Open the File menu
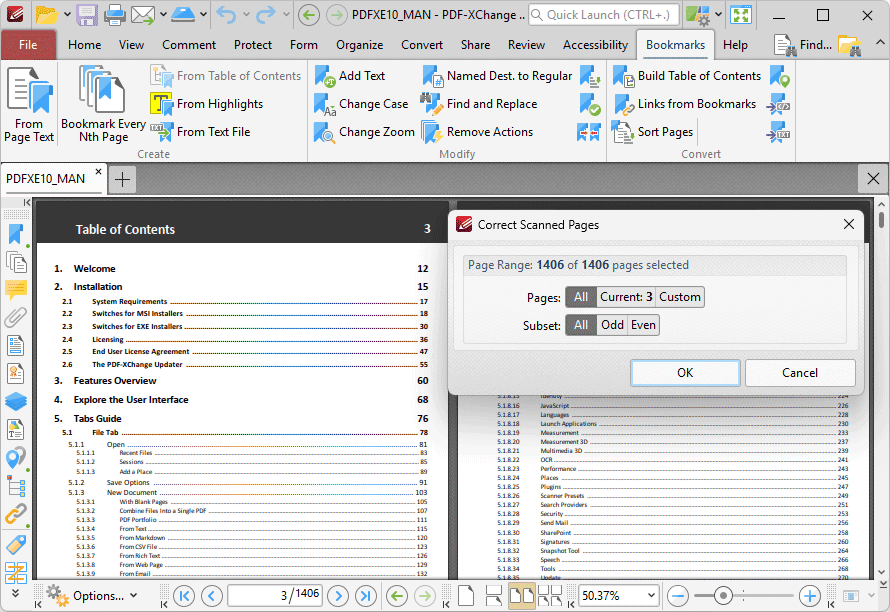This screenshot has height=612, width=890. pyautogui.click(x=28, y=45)
